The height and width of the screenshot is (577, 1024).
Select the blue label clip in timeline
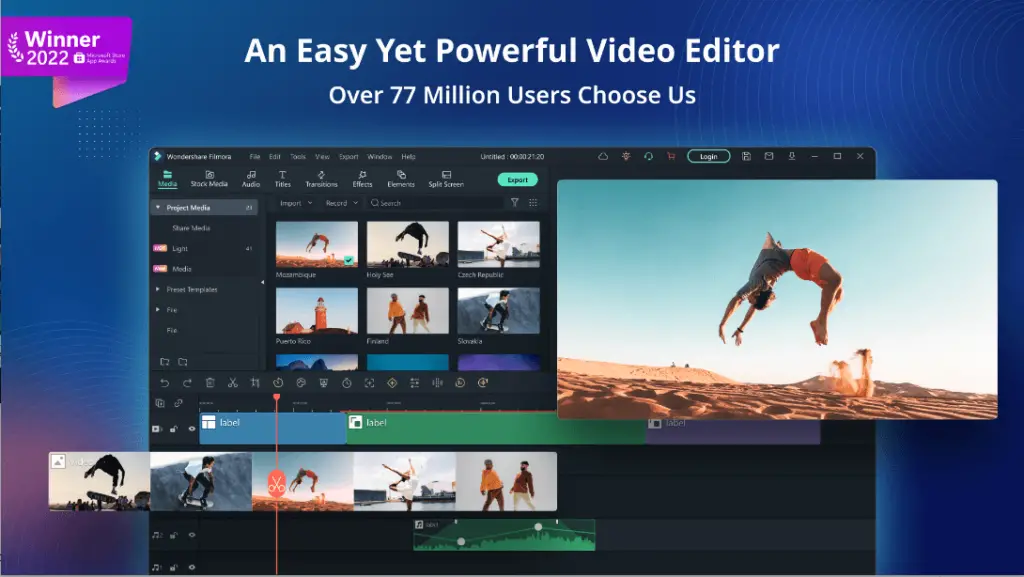pos(272,428)
